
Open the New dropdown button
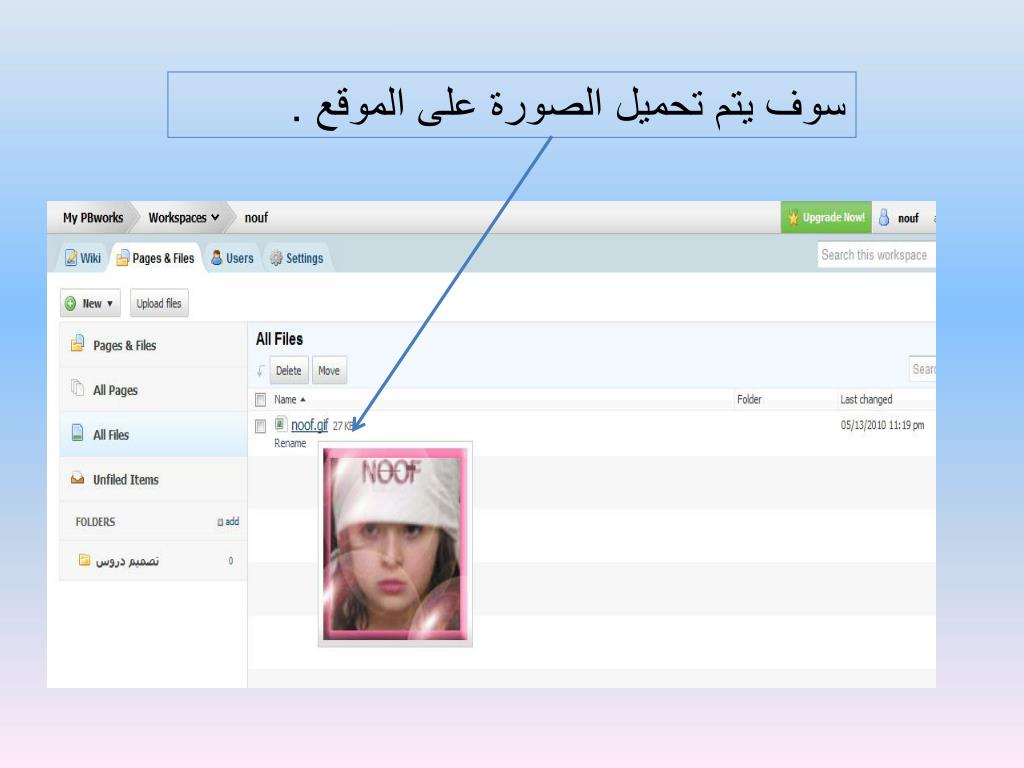pyautogui.click(x=90, y=303)
